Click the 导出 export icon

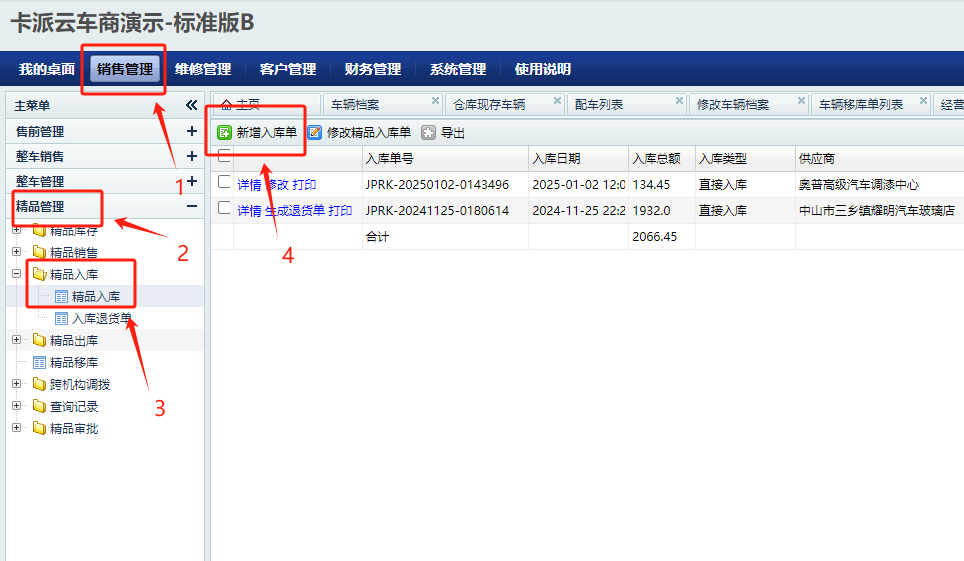(429, 132)
